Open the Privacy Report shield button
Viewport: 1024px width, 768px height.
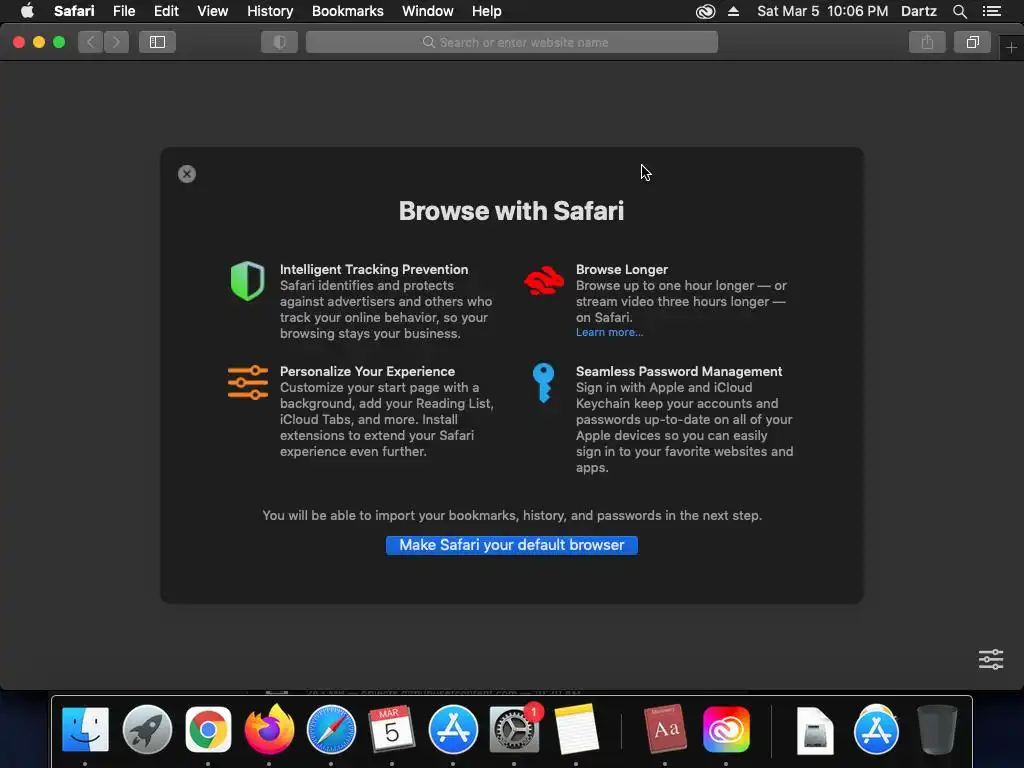(280, 42)
